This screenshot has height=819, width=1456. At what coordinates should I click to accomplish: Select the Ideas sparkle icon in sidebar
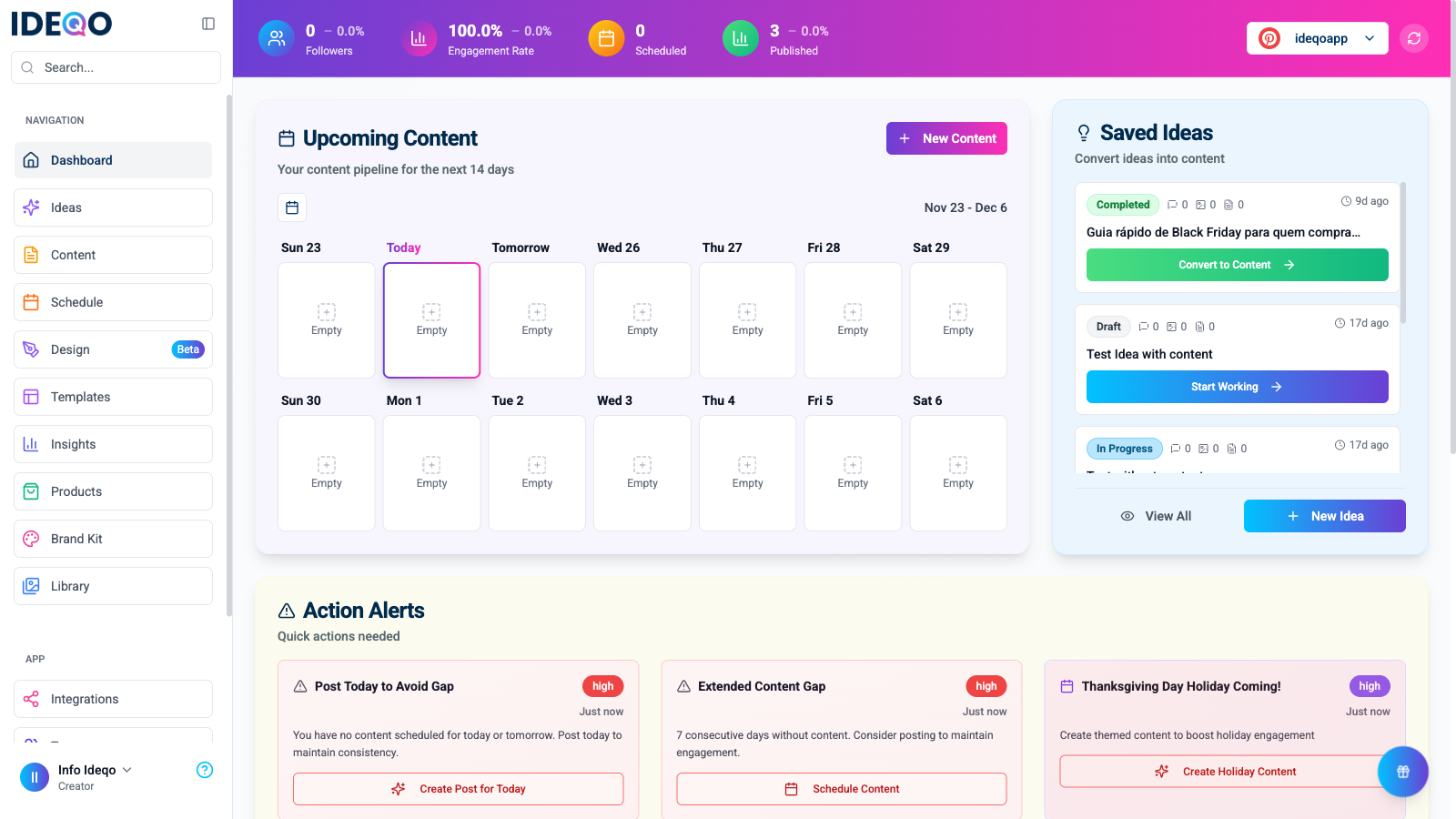point(31,207)
